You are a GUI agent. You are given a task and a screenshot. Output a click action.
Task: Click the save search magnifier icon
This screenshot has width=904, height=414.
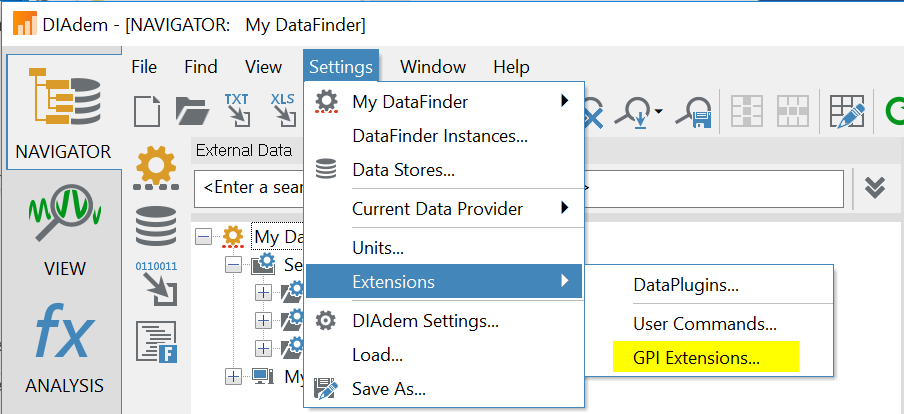[x=692, y=112]
